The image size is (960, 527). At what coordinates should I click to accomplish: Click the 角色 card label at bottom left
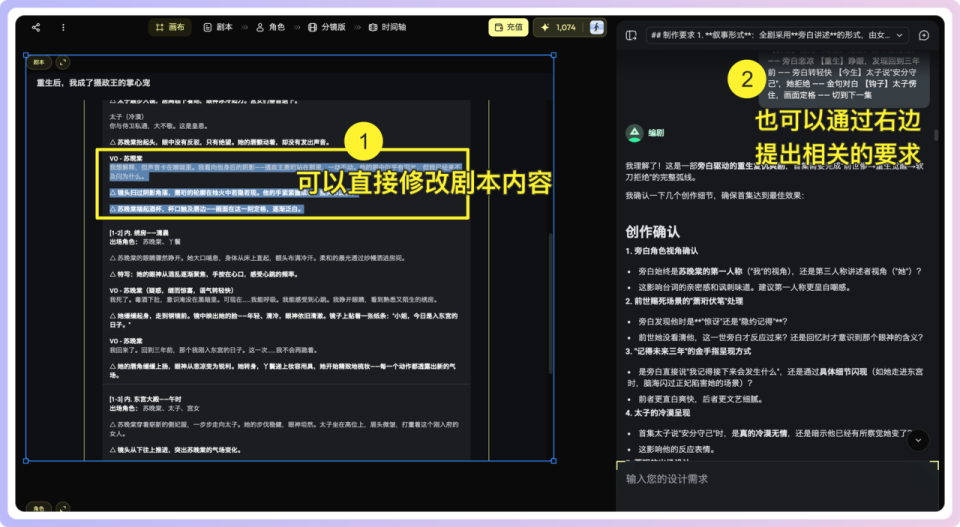click(x=39, y=508)
